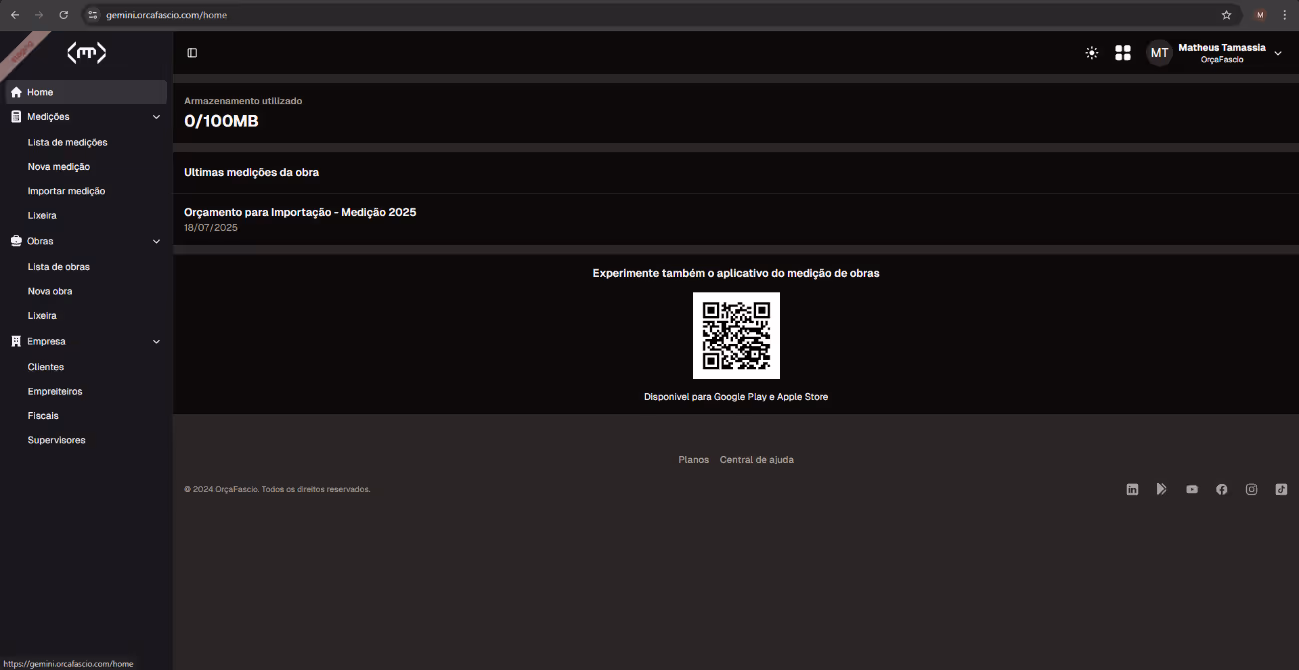
Task: Open Orçamento para Importação - Medição 2025
Action: pos(300,212)
